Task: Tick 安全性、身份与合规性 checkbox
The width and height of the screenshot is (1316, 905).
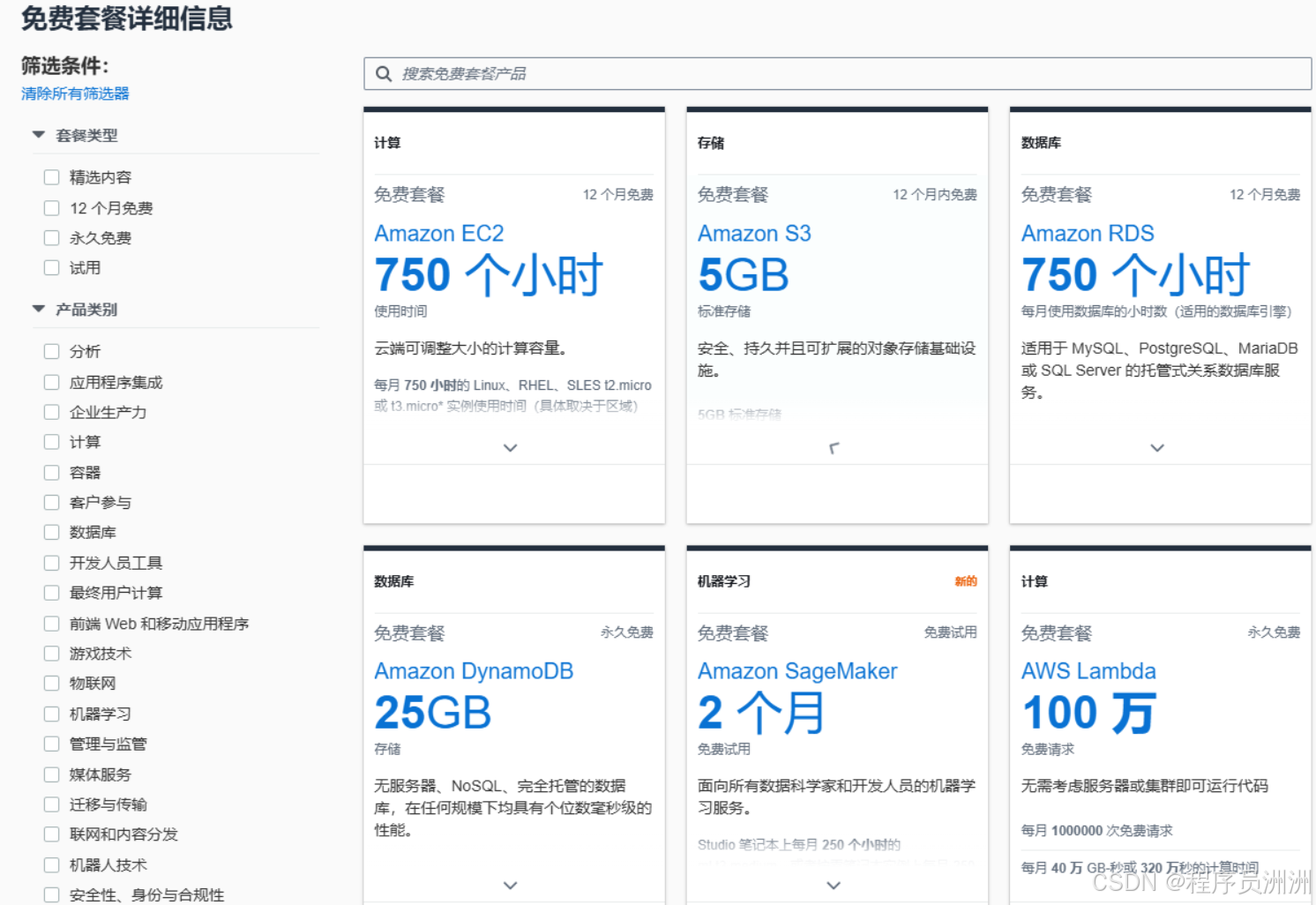Action: [52, 894]
